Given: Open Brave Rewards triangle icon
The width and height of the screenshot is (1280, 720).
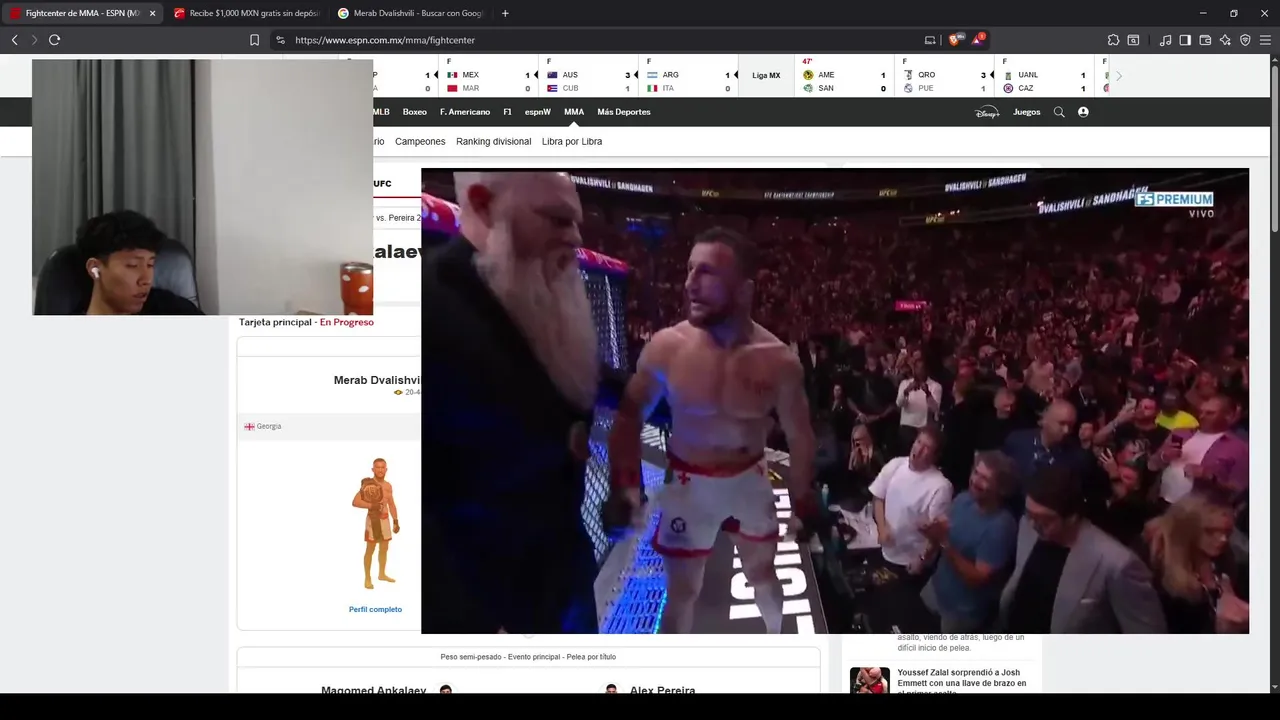Looking at the screenshot, I should [978, 39].
